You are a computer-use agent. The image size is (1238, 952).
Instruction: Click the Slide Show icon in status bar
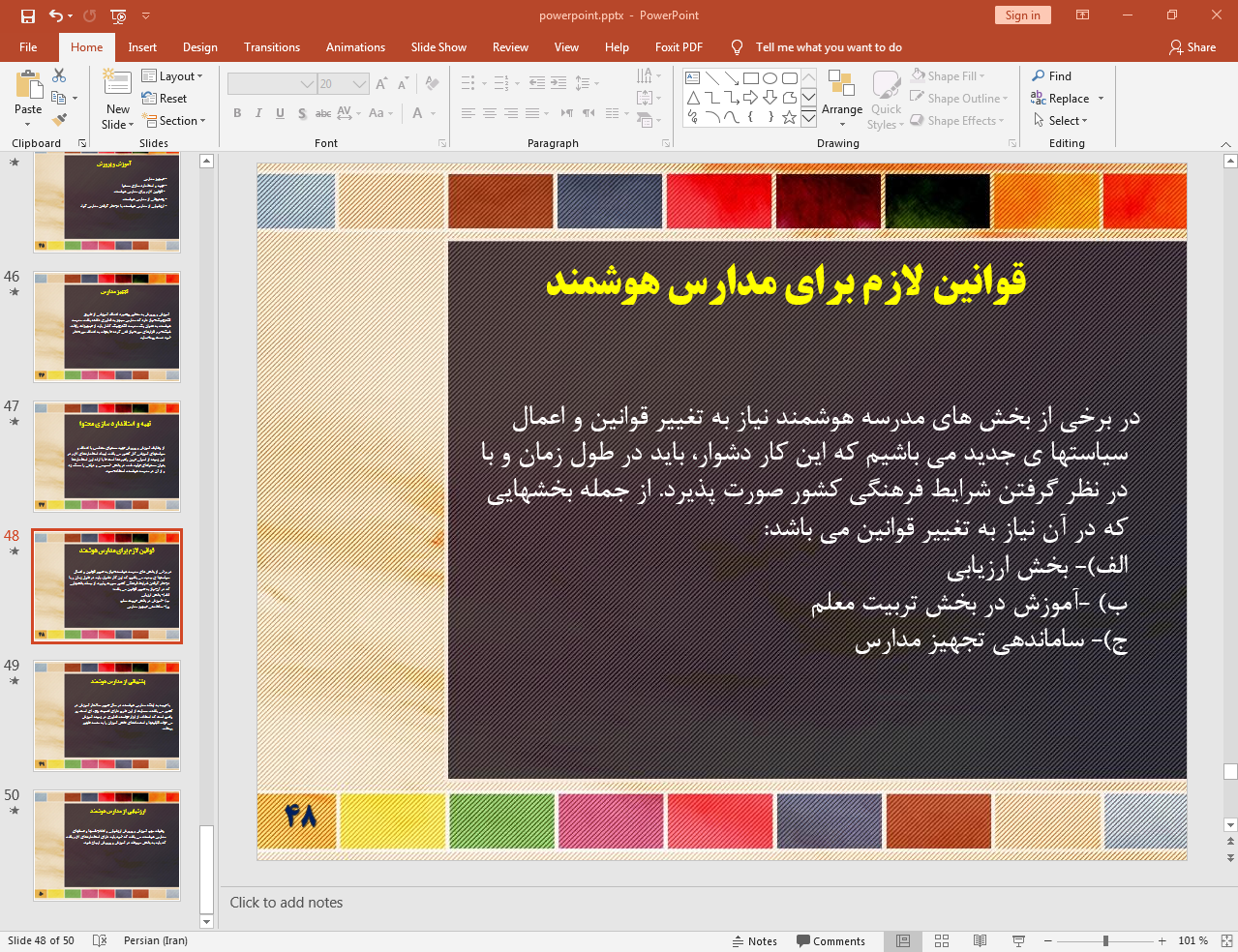[x=1018, y=940]
